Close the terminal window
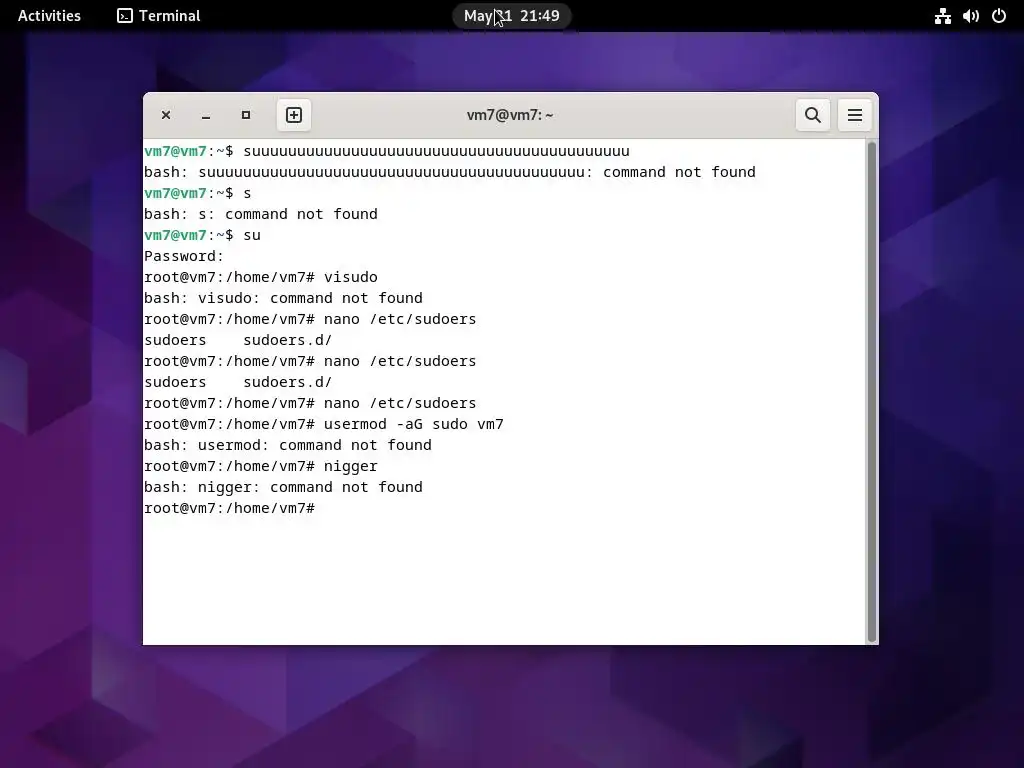Image resolution: width=1024 pixels, height=768 pixels. pos(166,115)
